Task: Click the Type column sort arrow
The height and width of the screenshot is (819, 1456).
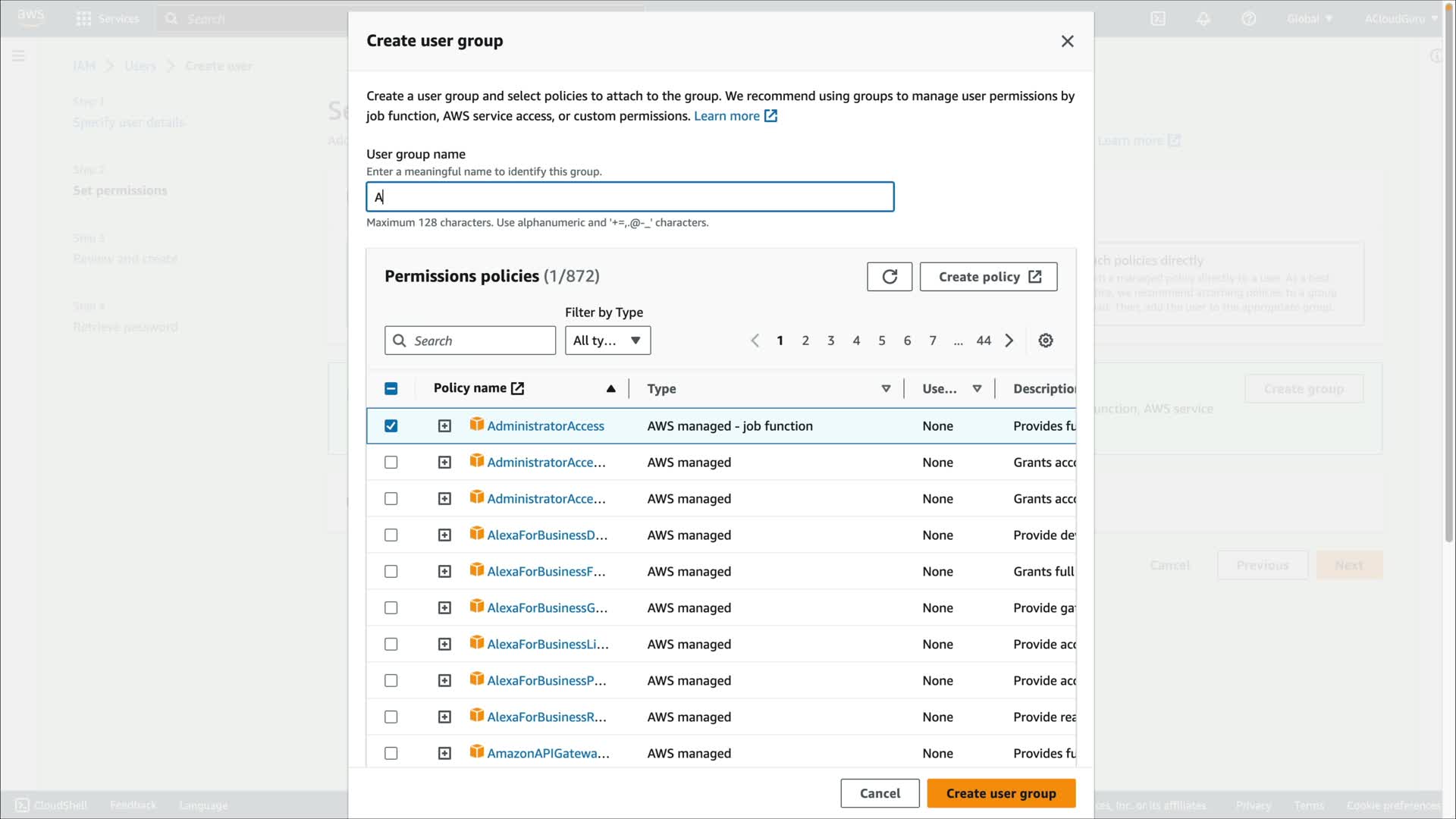Action: click(x=886, y=388)
